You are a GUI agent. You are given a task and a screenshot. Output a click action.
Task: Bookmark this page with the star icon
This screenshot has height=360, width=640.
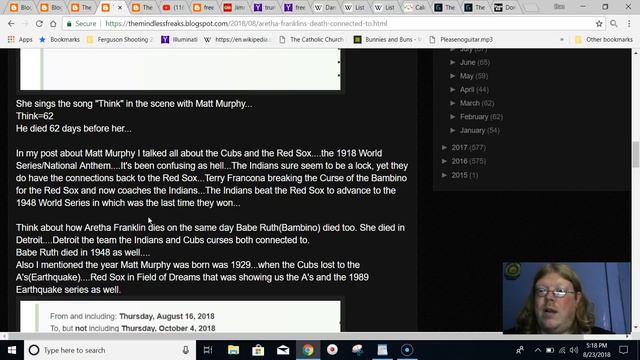[x=599, y=24]
